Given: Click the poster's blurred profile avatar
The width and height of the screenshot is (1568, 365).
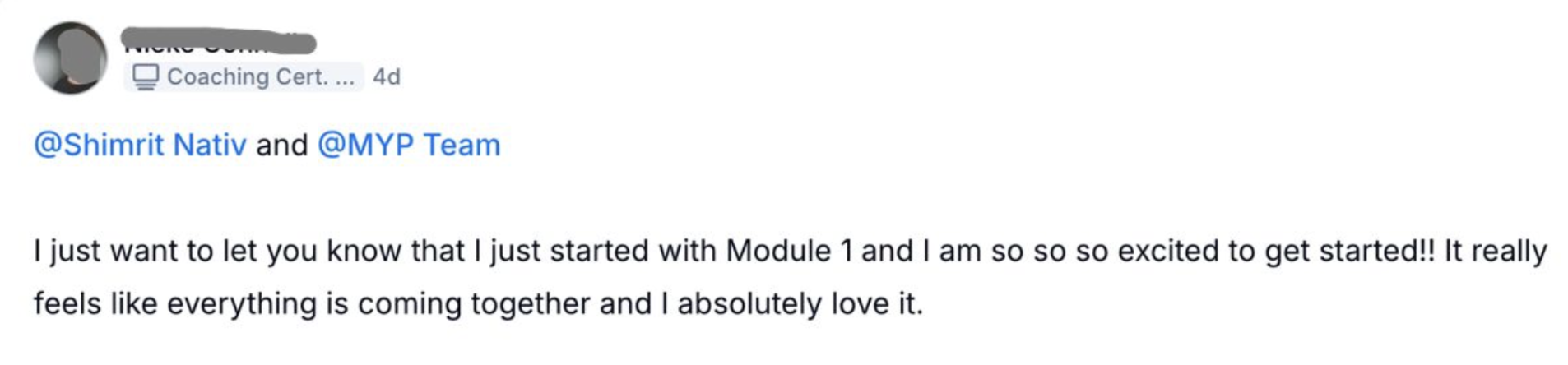Looking at the screenshot, I should [70, 58].
